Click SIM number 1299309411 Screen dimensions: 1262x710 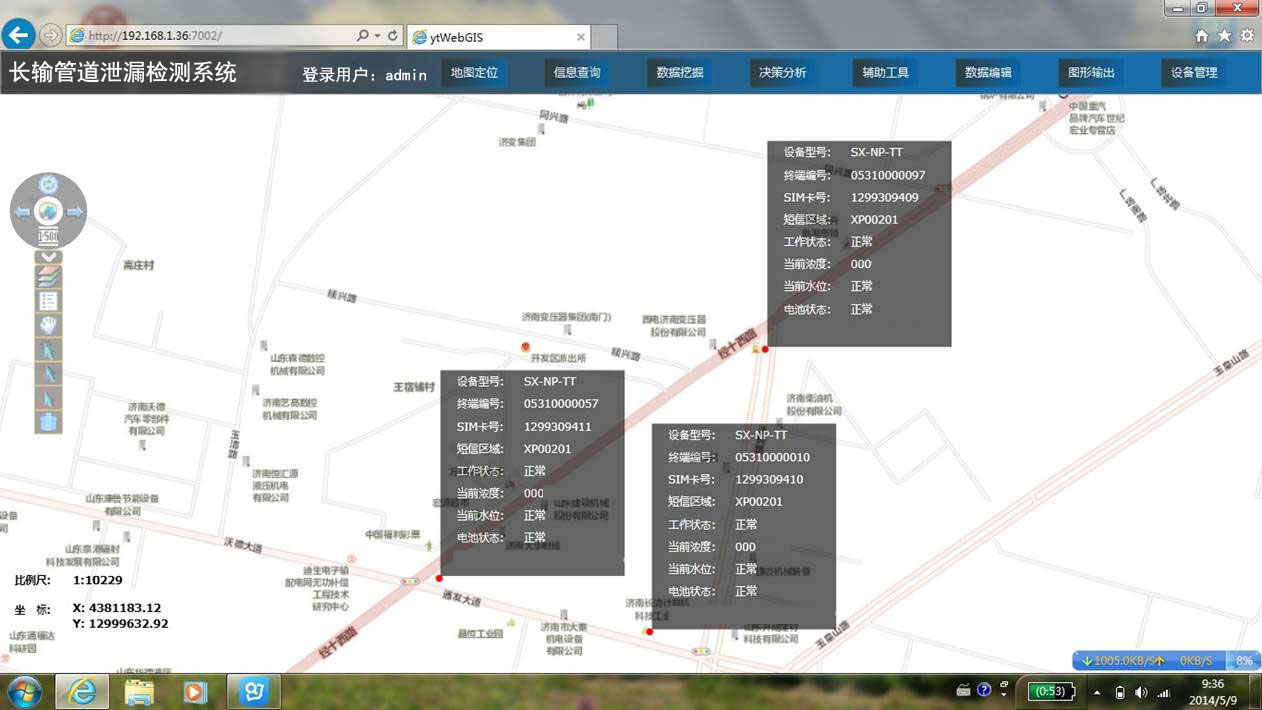557,426
